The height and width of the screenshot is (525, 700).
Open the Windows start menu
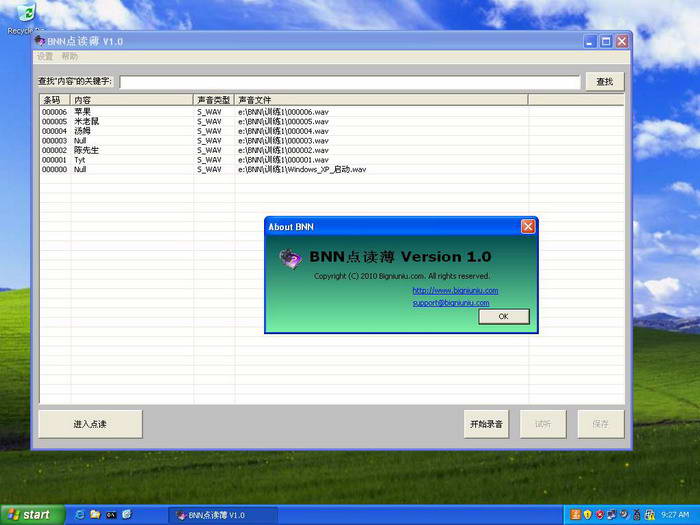point(32,515)
